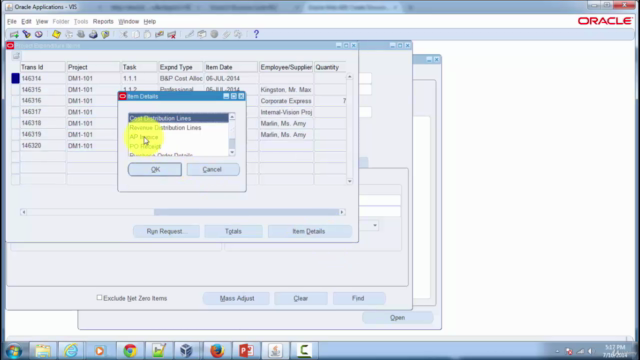
Task: Open the View menu
Action: pos(42,21)
